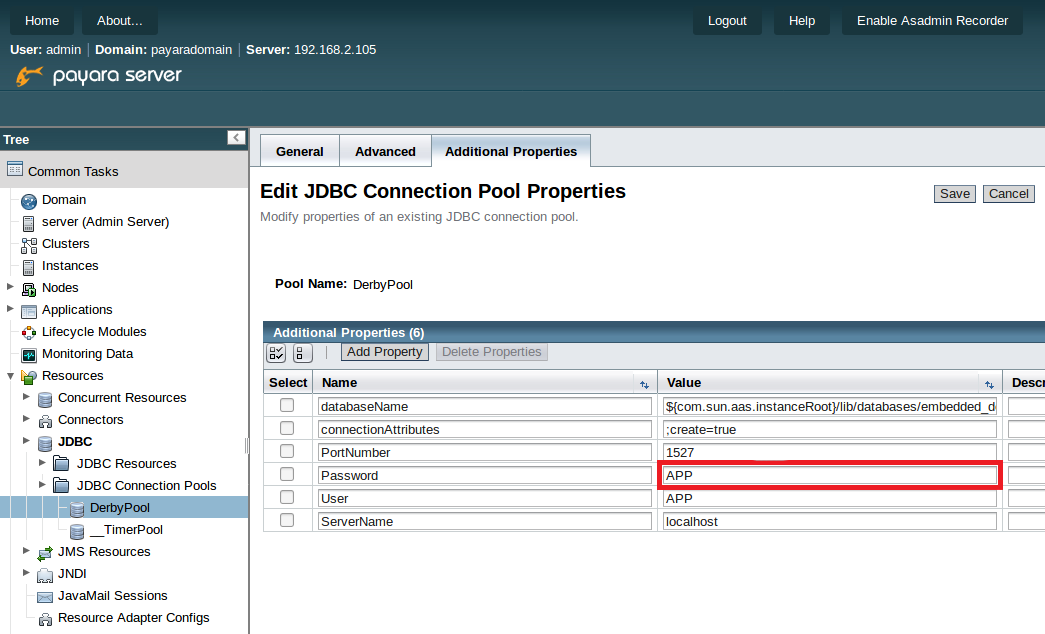The height and width of the screenshot is (634, 1045).
Task: Click the __TimerPool database icon
Action: pos(77,531)
